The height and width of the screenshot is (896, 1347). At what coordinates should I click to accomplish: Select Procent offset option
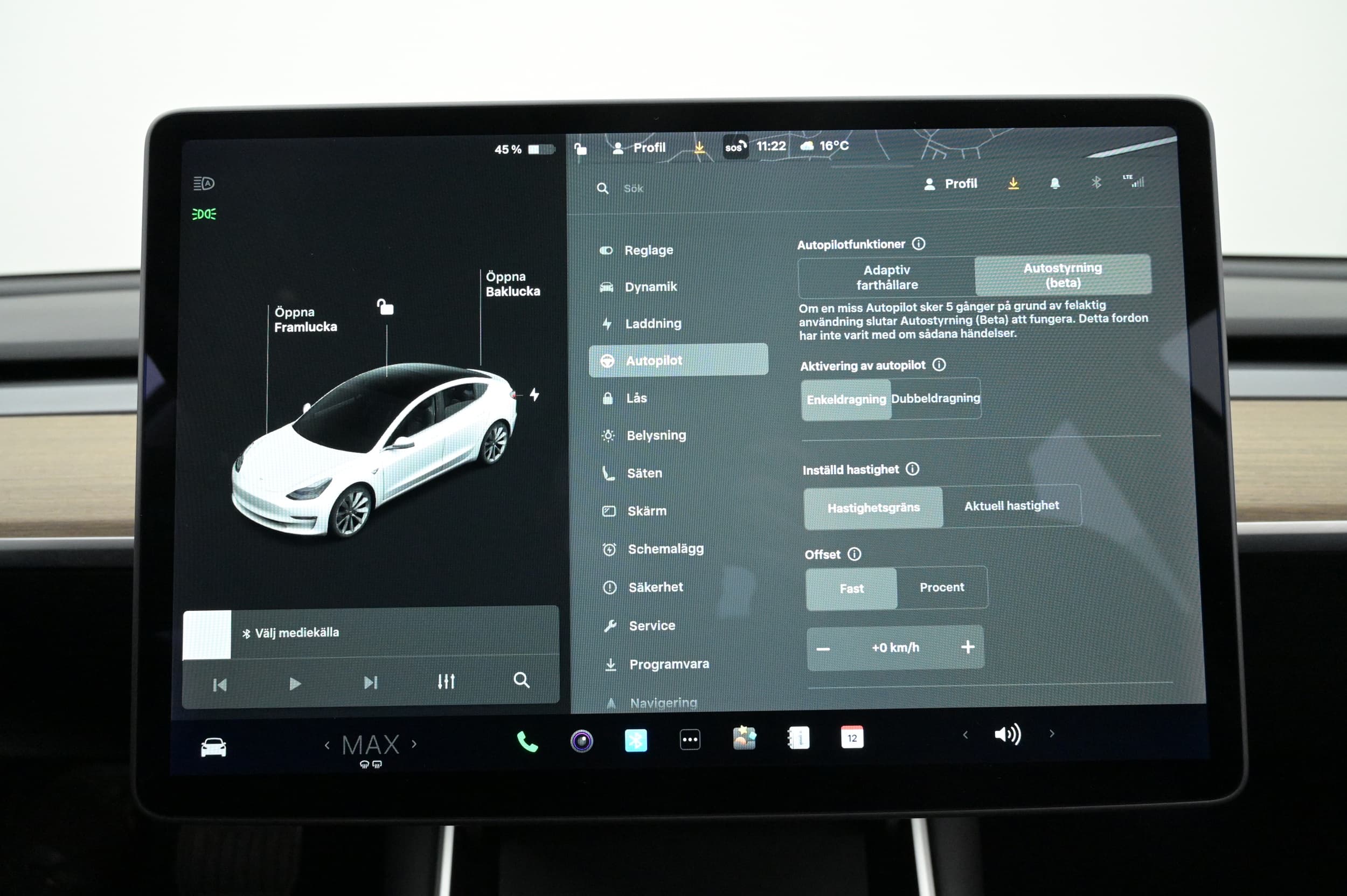[941, 587]
